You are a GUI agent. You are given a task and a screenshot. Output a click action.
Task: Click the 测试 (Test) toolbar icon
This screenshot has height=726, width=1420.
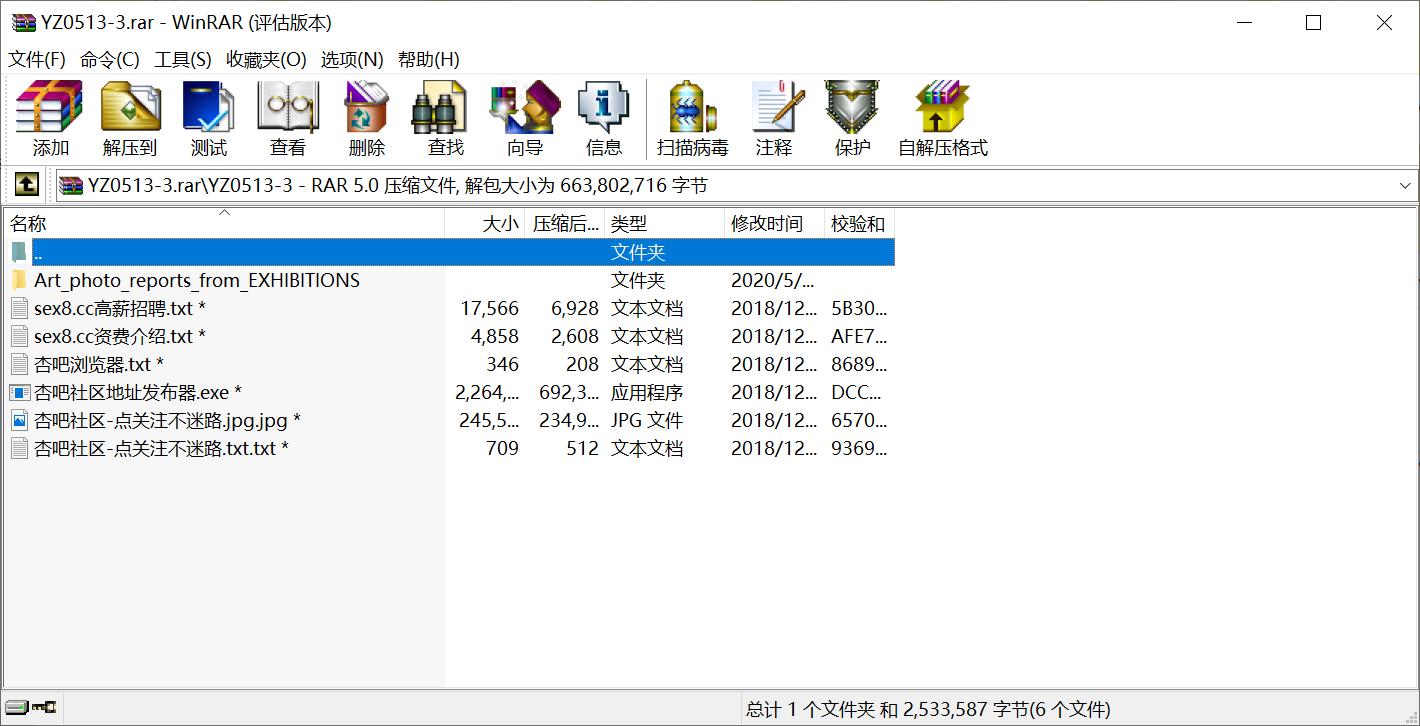208,107
